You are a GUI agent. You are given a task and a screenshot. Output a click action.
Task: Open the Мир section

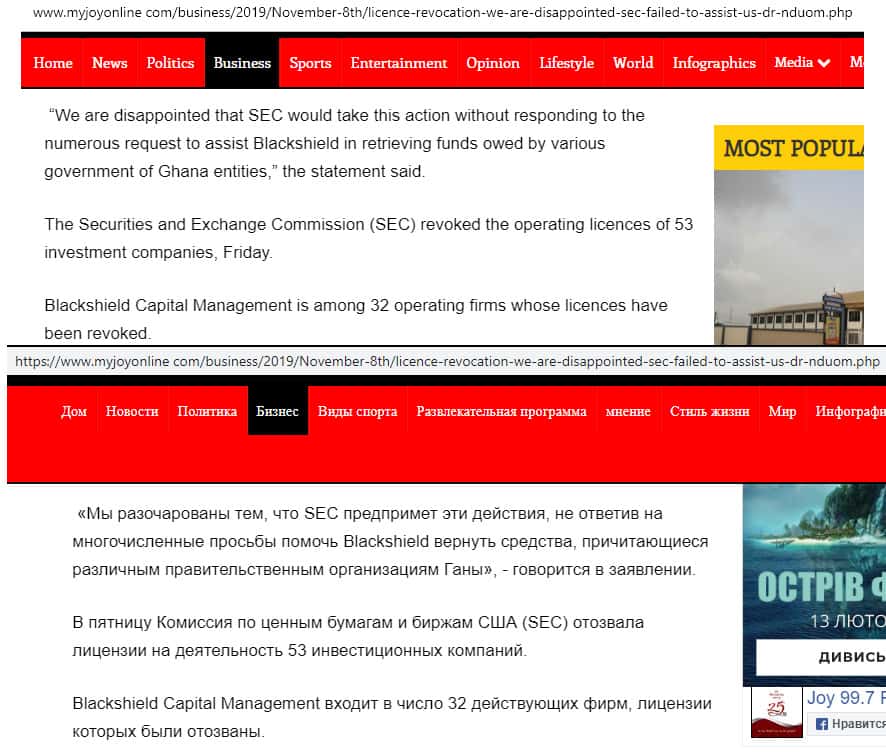point(782,411)
